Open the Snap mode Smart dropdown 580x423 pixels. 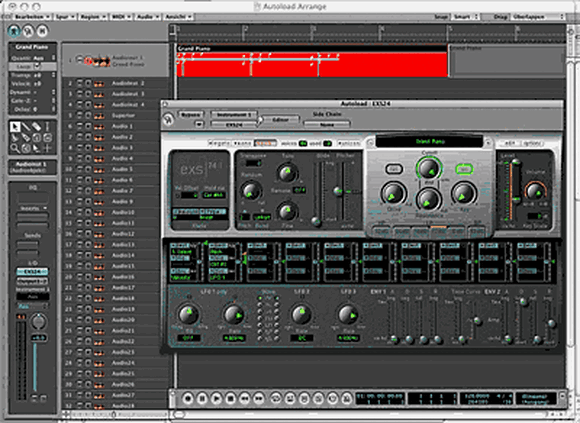click(x=466, y=17)
